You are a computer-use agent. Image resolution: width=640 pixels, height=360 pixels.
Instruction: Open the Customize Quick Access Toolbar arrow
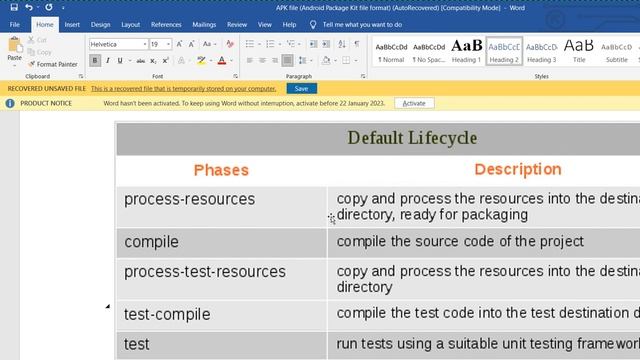click(63, 8)
